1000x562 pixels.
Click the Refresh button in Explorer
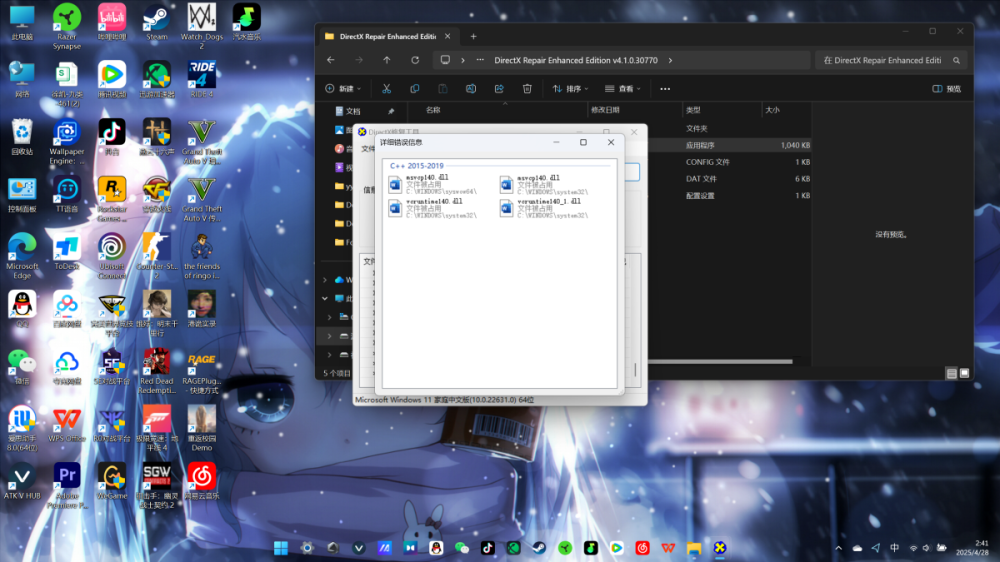click(x=415, y=60)
